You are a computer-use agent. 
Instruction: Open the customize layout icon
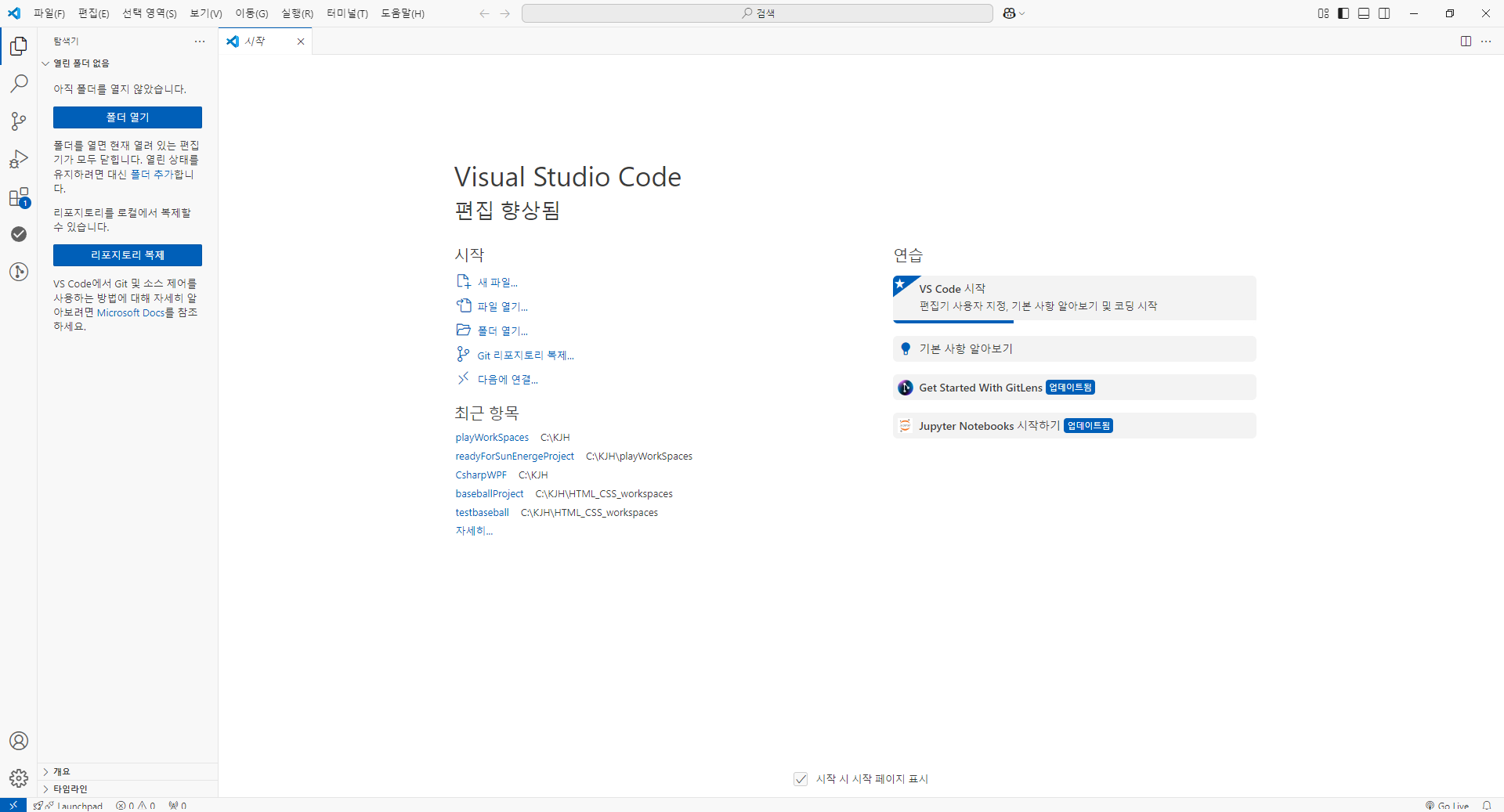[x=1323, y=13]
